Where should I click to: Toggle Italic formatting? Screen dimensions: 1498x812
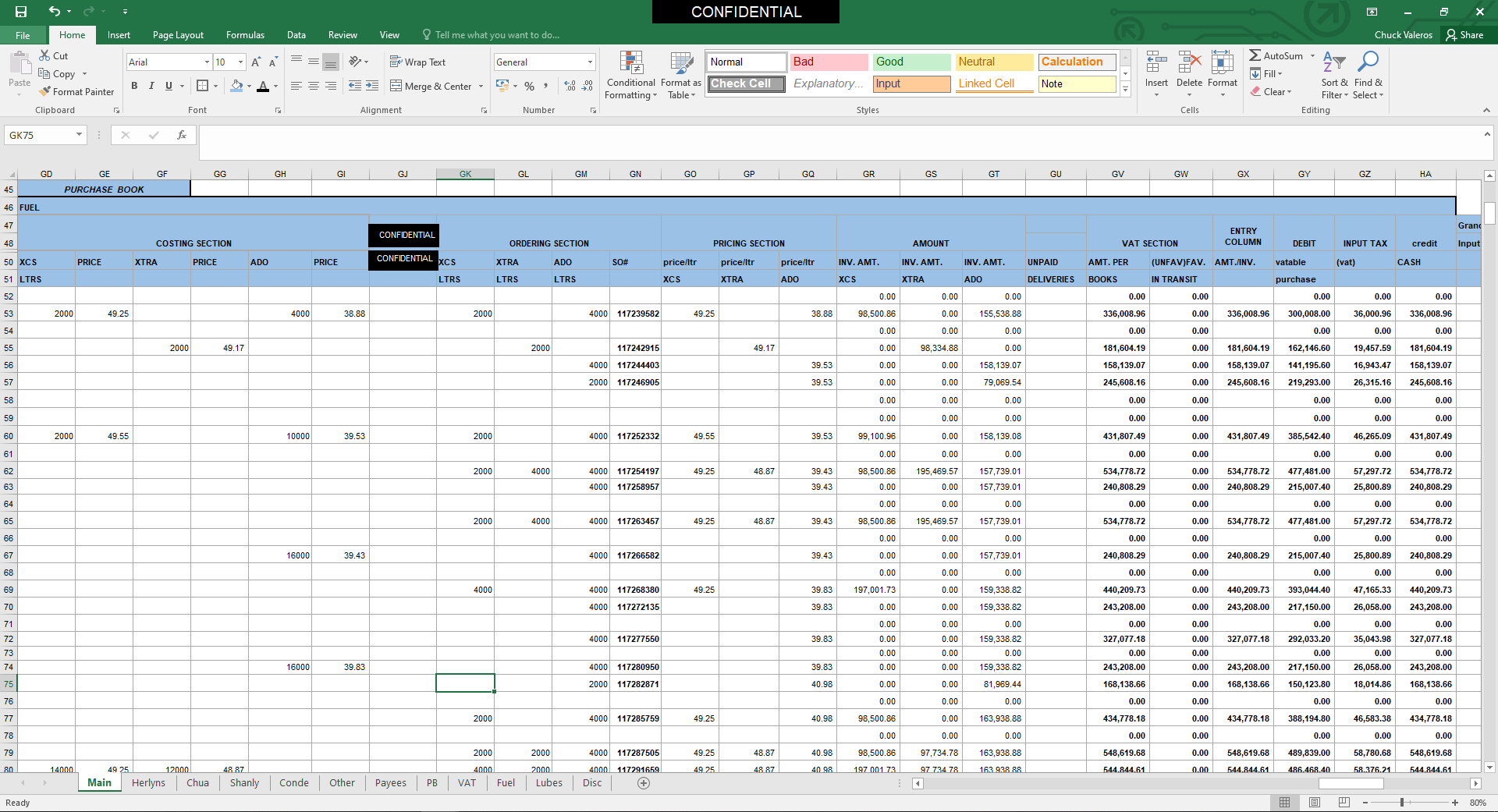tap(151, 86)
